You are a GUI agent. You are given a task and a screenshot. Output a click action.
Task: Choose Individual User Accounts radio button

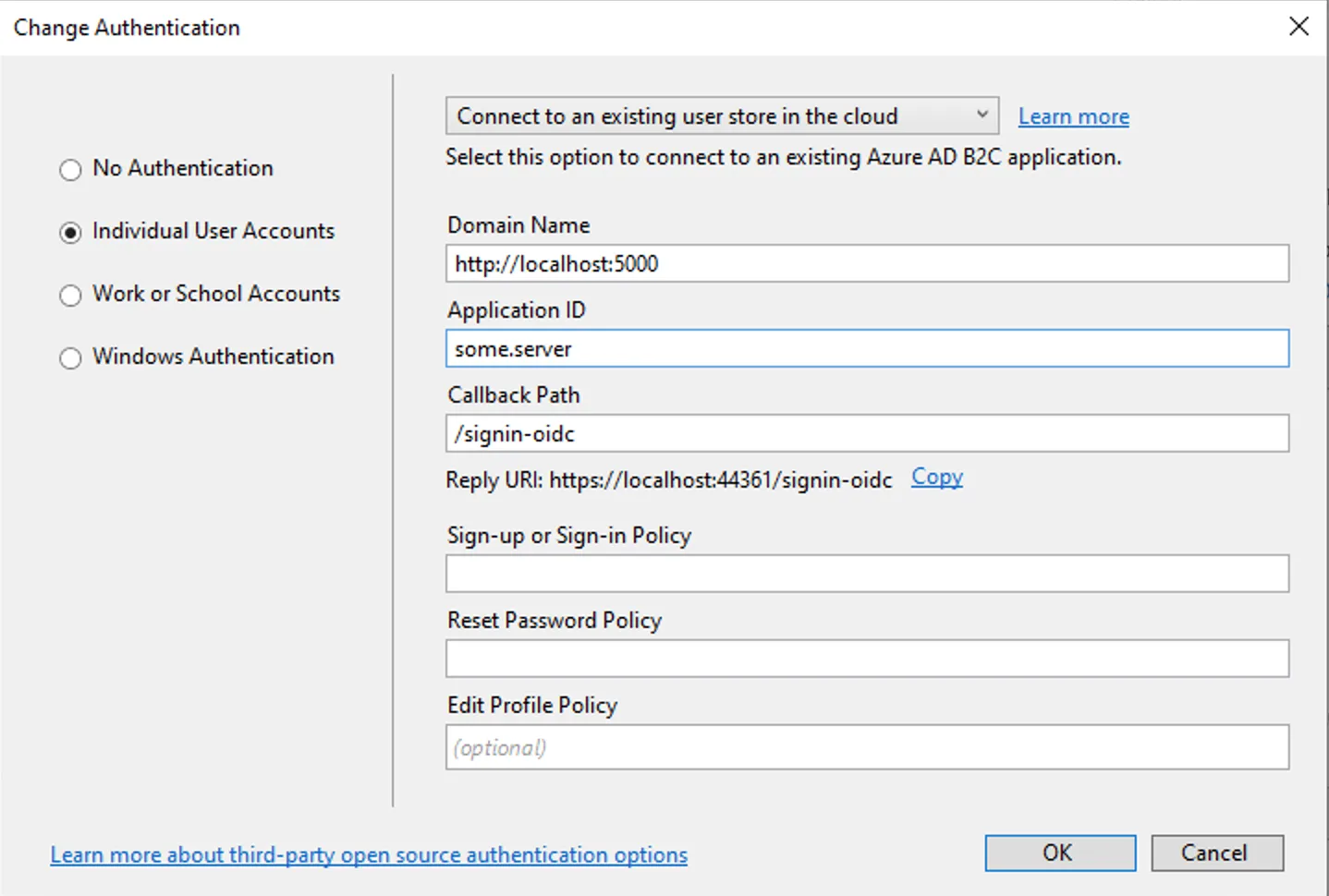tap(71, 233)
